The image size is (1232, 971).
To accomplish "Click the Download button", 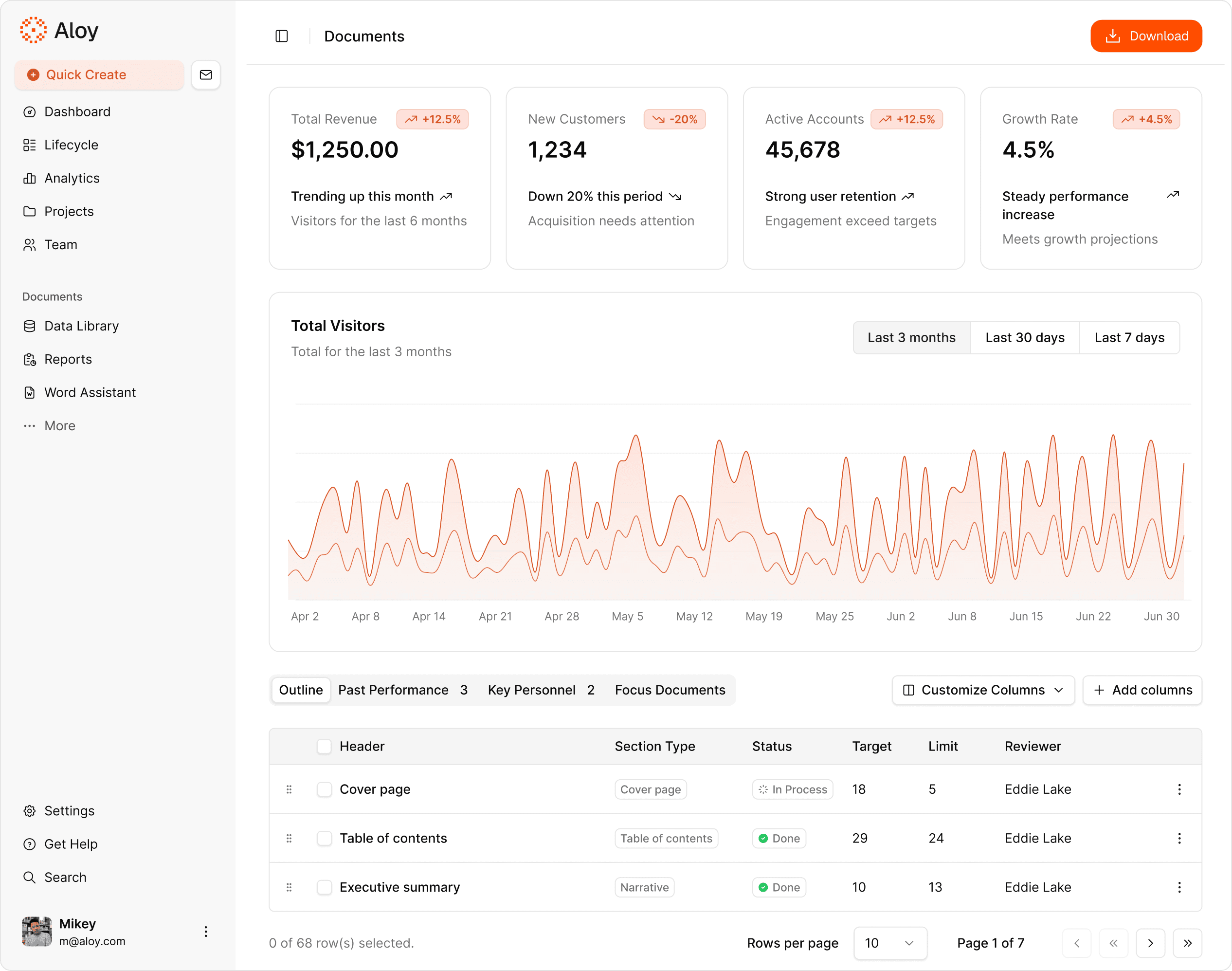I will pos(1146,36).
